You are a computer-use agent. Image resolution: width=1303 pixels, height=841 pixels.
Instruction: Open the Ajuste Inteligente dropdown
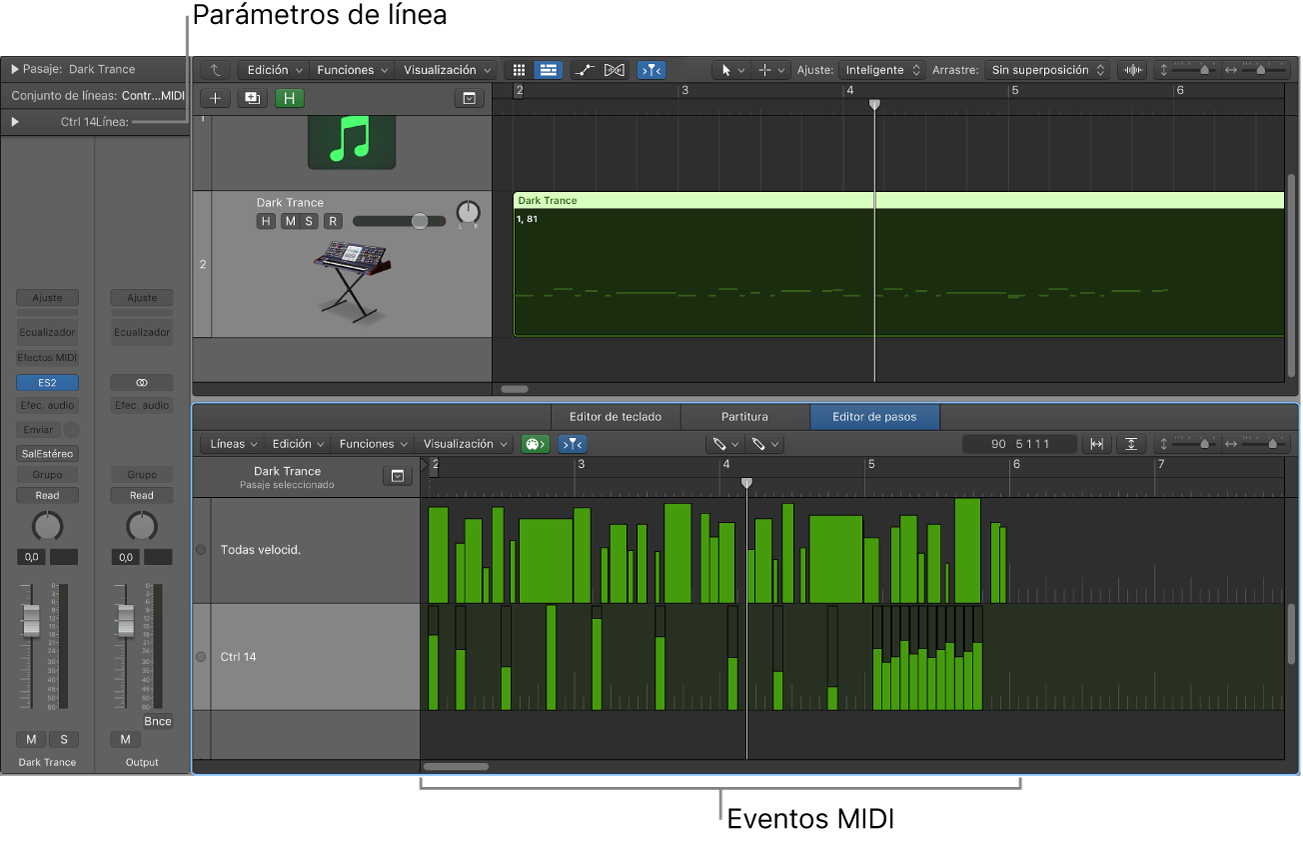[872, 70]
